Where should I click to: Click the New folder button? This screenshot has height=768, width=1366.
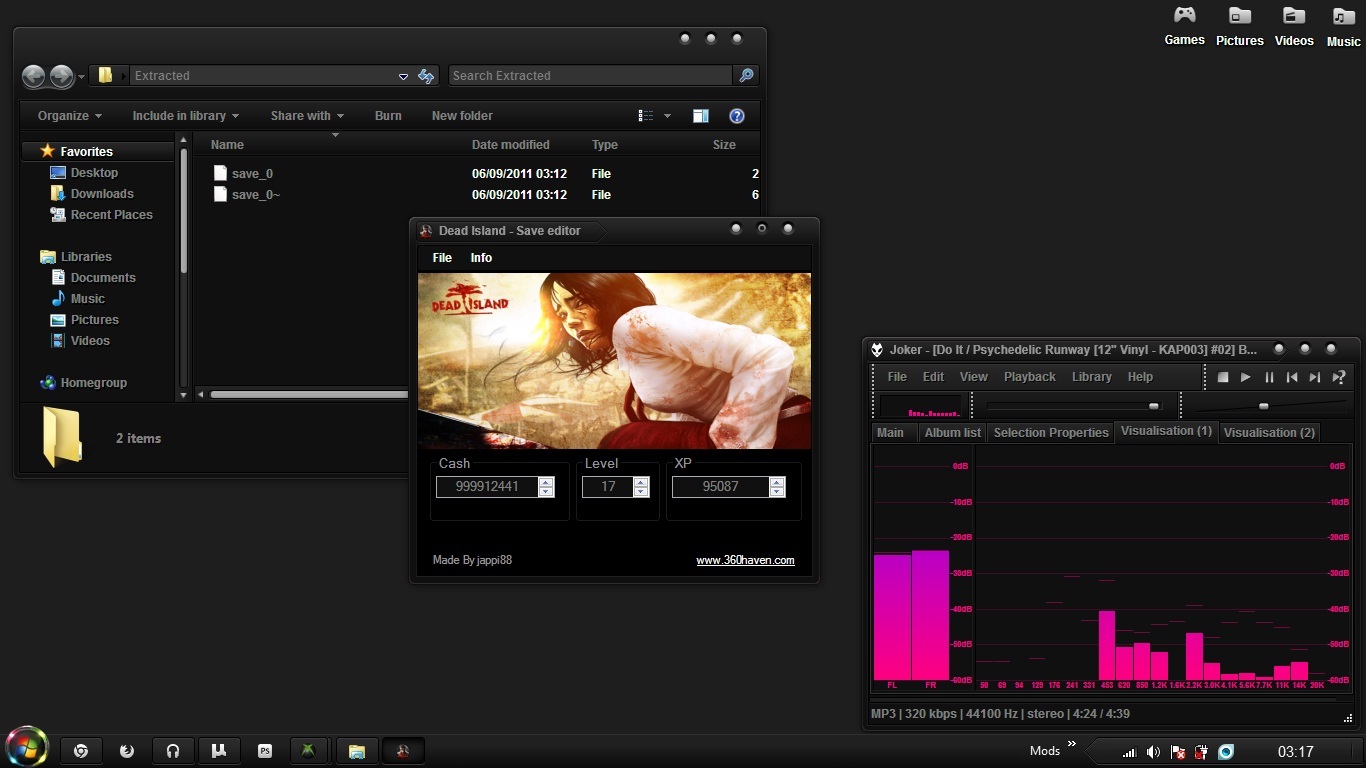point(462,116)
